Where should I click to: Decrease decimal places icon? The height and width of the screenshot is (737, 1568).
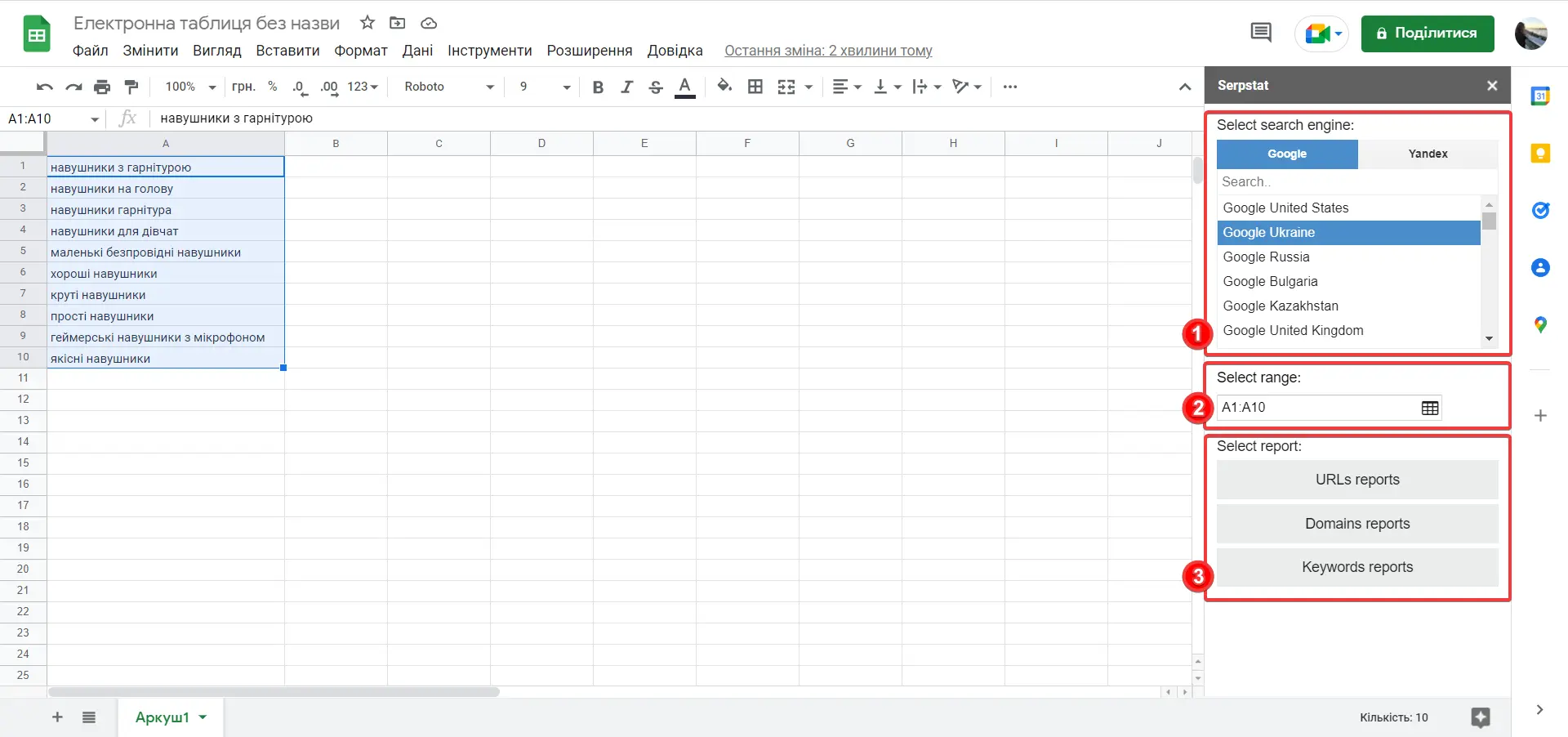click(300, 87)
